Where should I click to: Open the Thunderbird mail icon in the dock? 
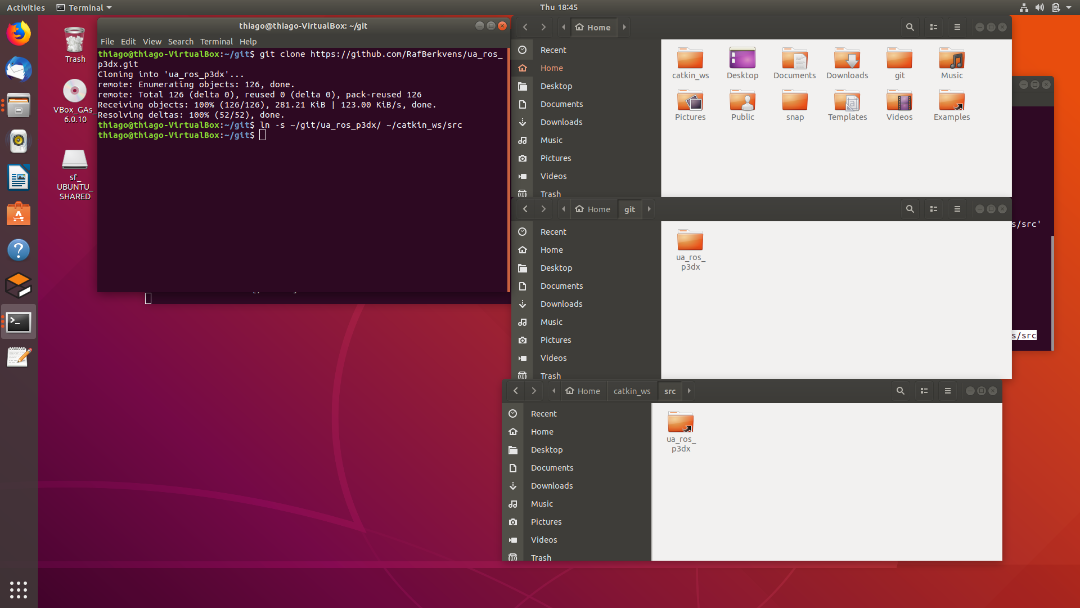point(18,70)
